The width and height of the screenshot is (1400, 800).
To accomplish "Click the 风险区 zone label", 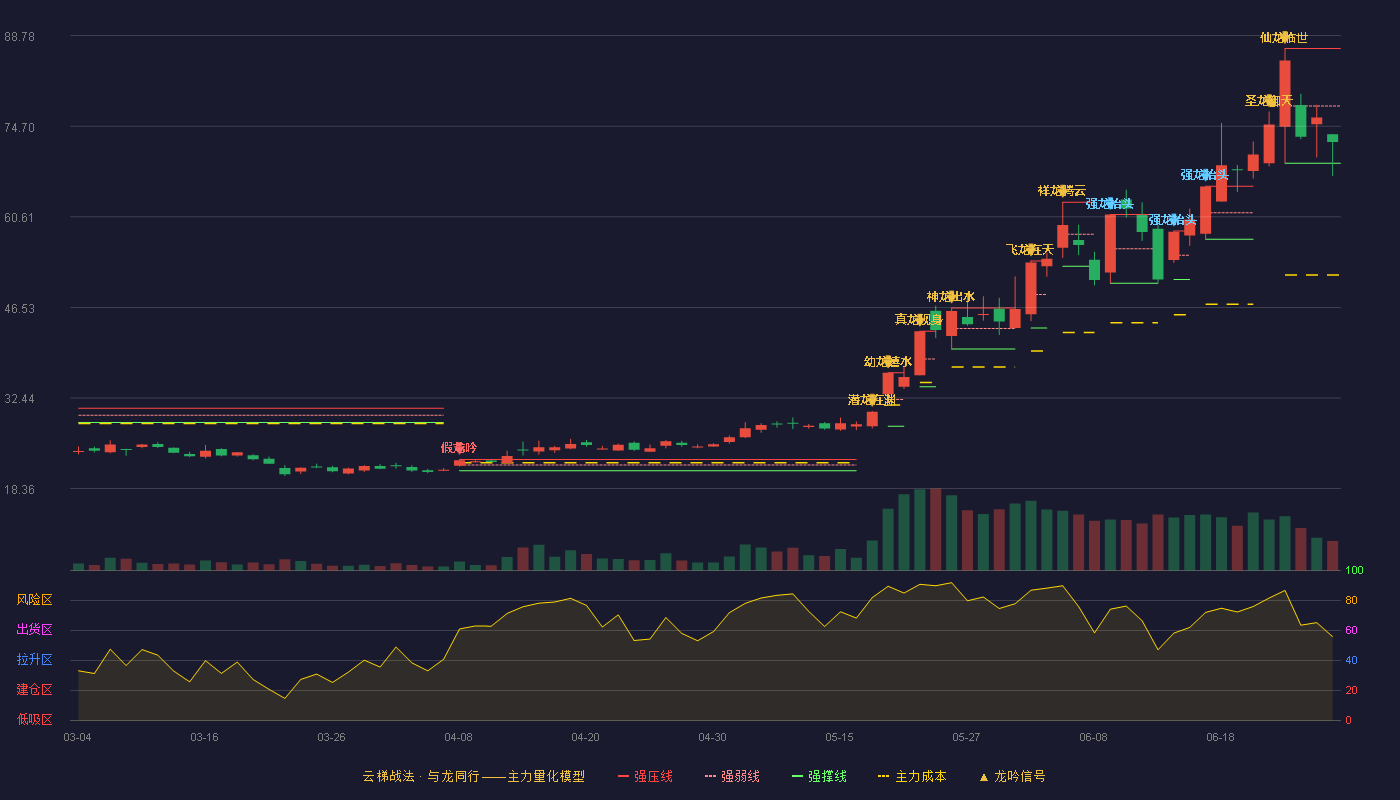I will click(x=35, y=600).
